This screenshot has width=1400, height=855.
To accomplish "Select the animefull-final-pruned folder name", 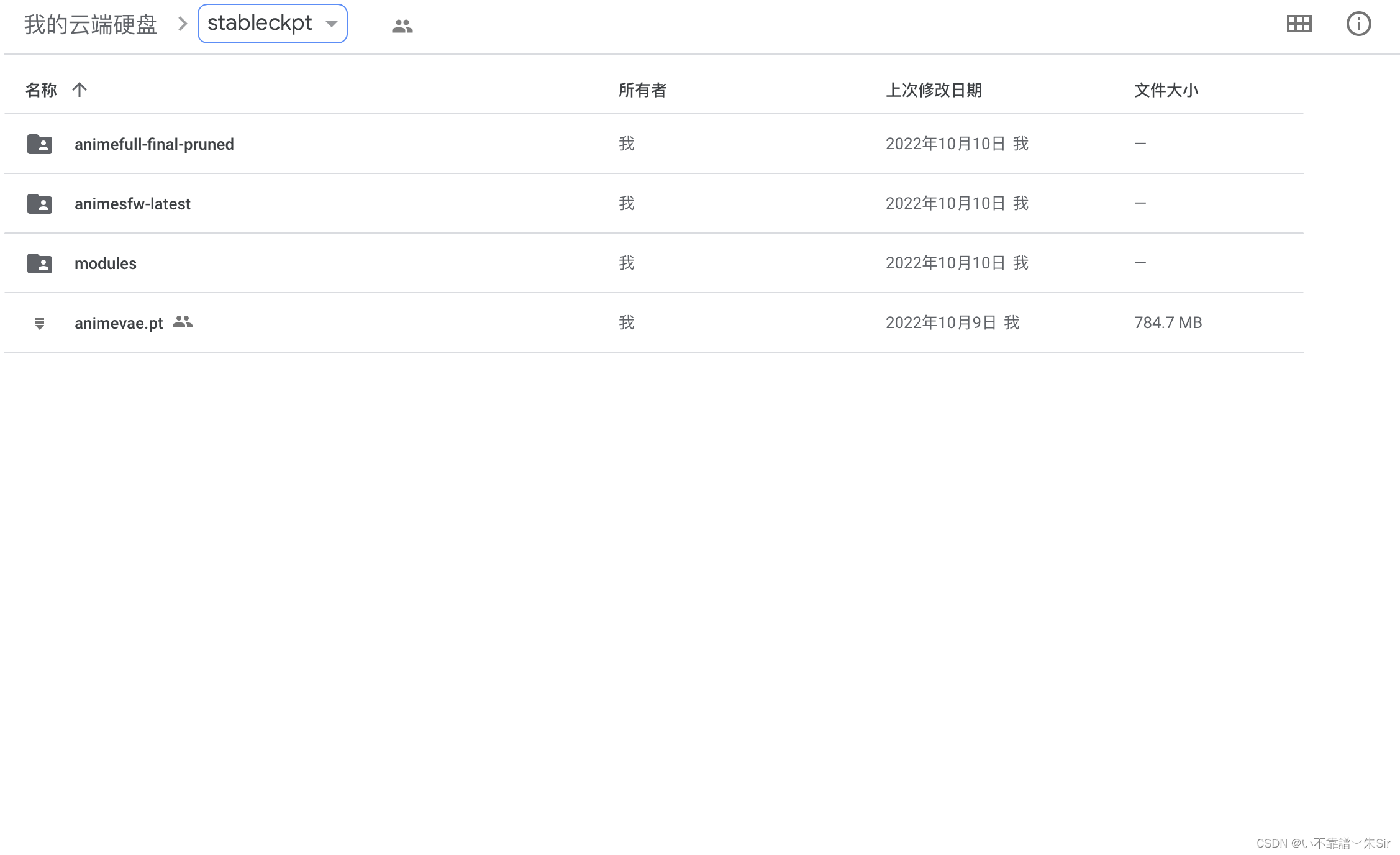I will click(x=154, y=144).
